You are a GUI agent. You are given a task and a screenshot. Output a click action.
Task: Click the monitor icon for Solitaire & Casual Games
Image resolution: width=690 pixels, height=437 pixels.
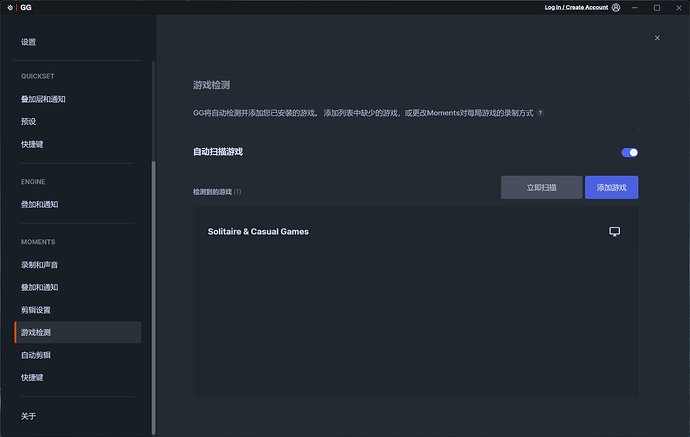tap(614, 232)
